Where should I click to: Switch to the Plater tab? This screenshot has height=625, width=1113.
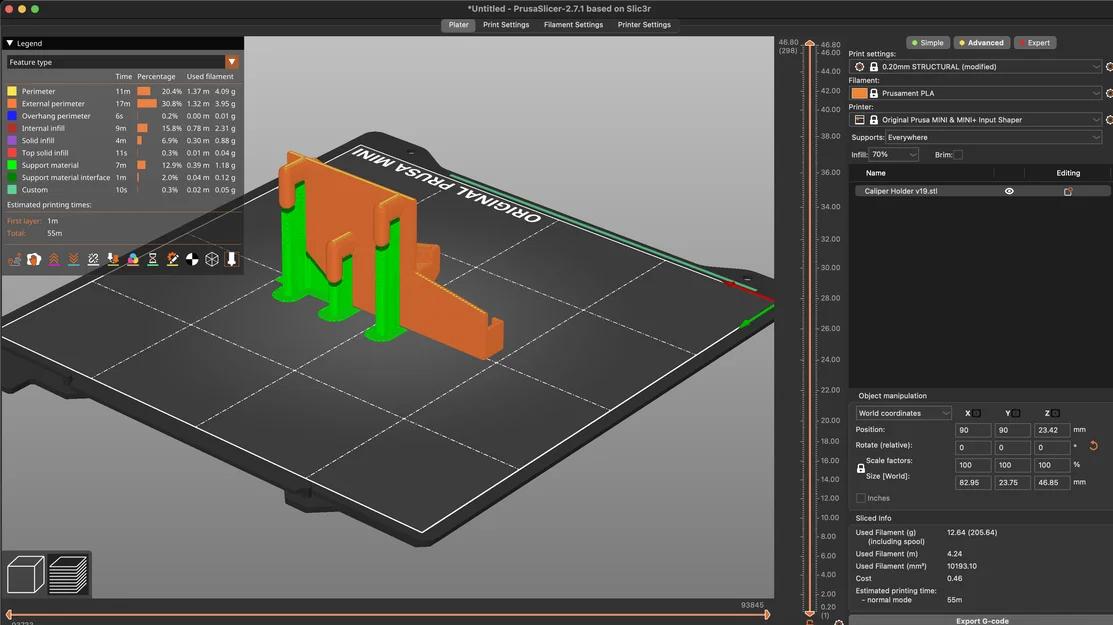(459, 25)
